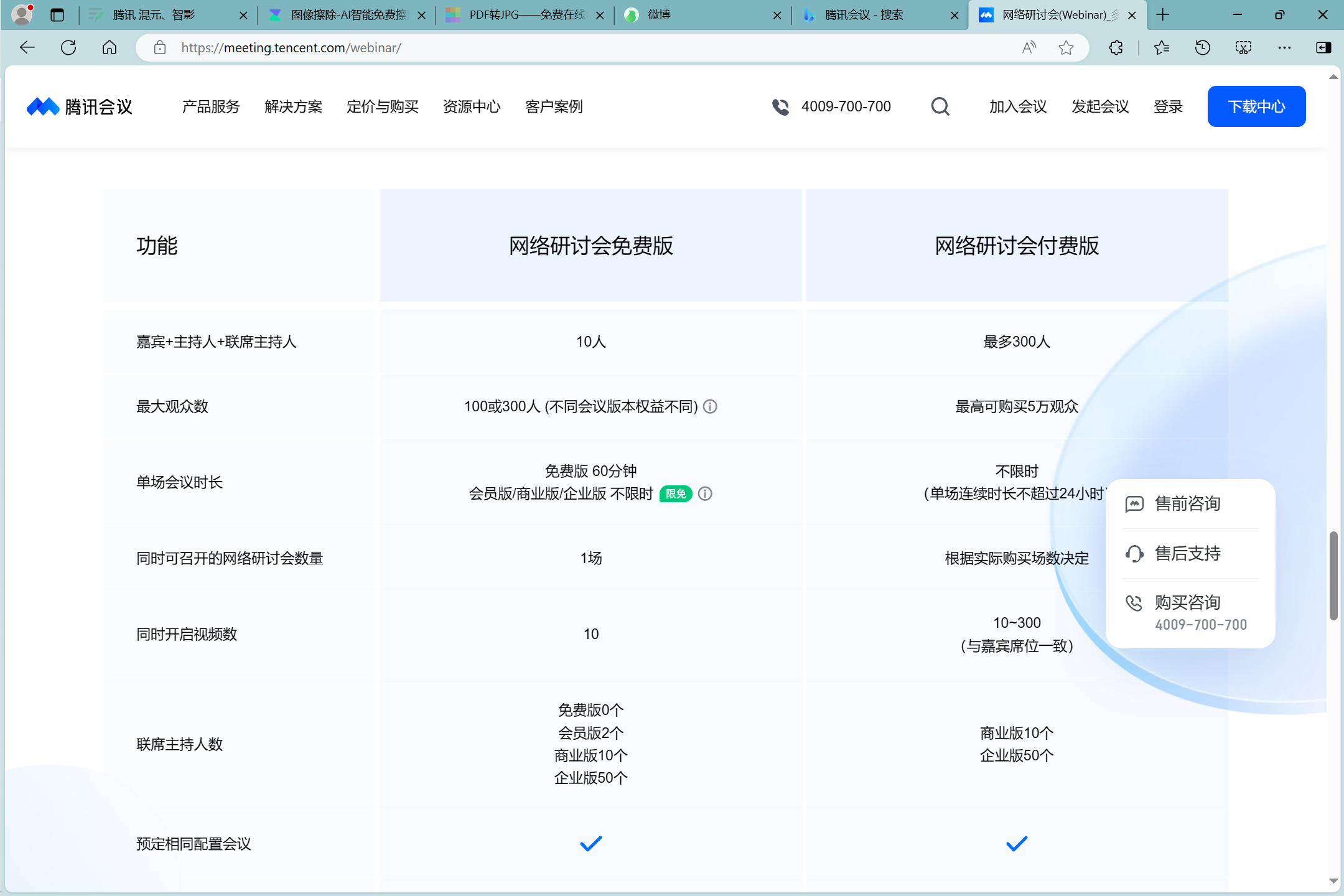Click info icon next to 最大观众数 free value
The width and height of the screenshot is (1344, 896).
point(710,406)
